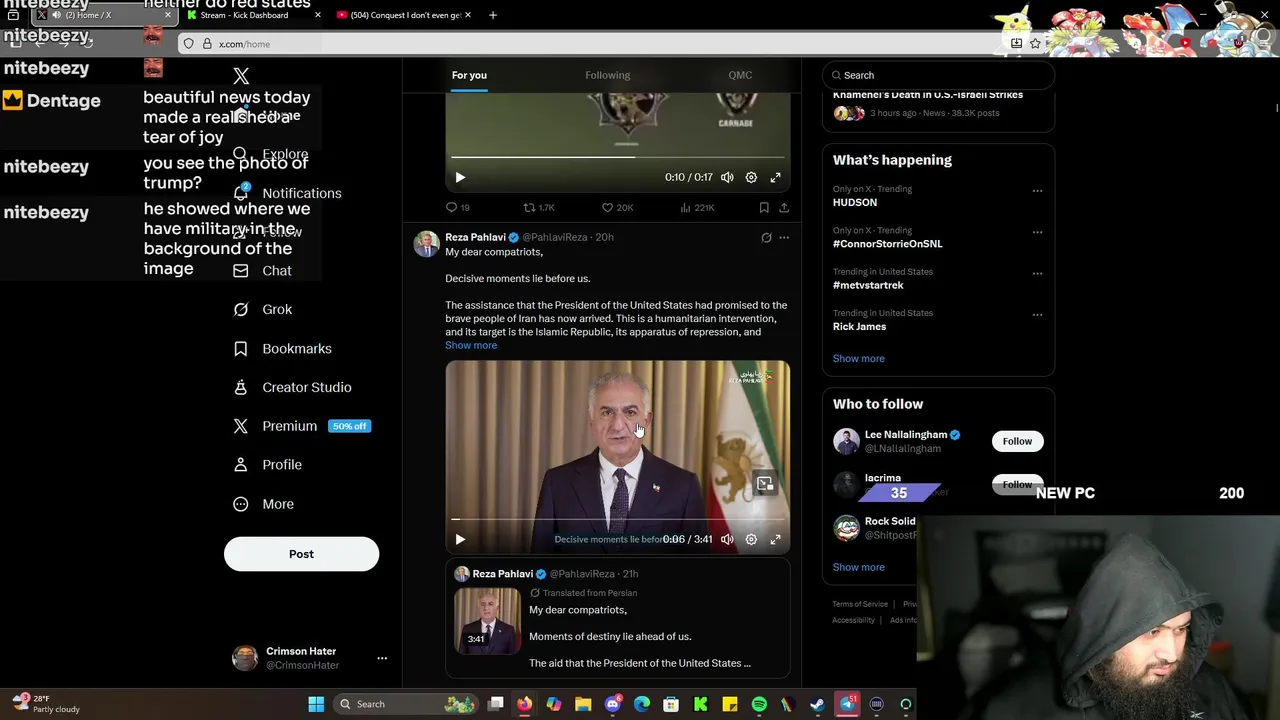Image resolution: width=1280 pixels, height=720 pixels.
Task: Share the top video post
Action: coord(784,207)
